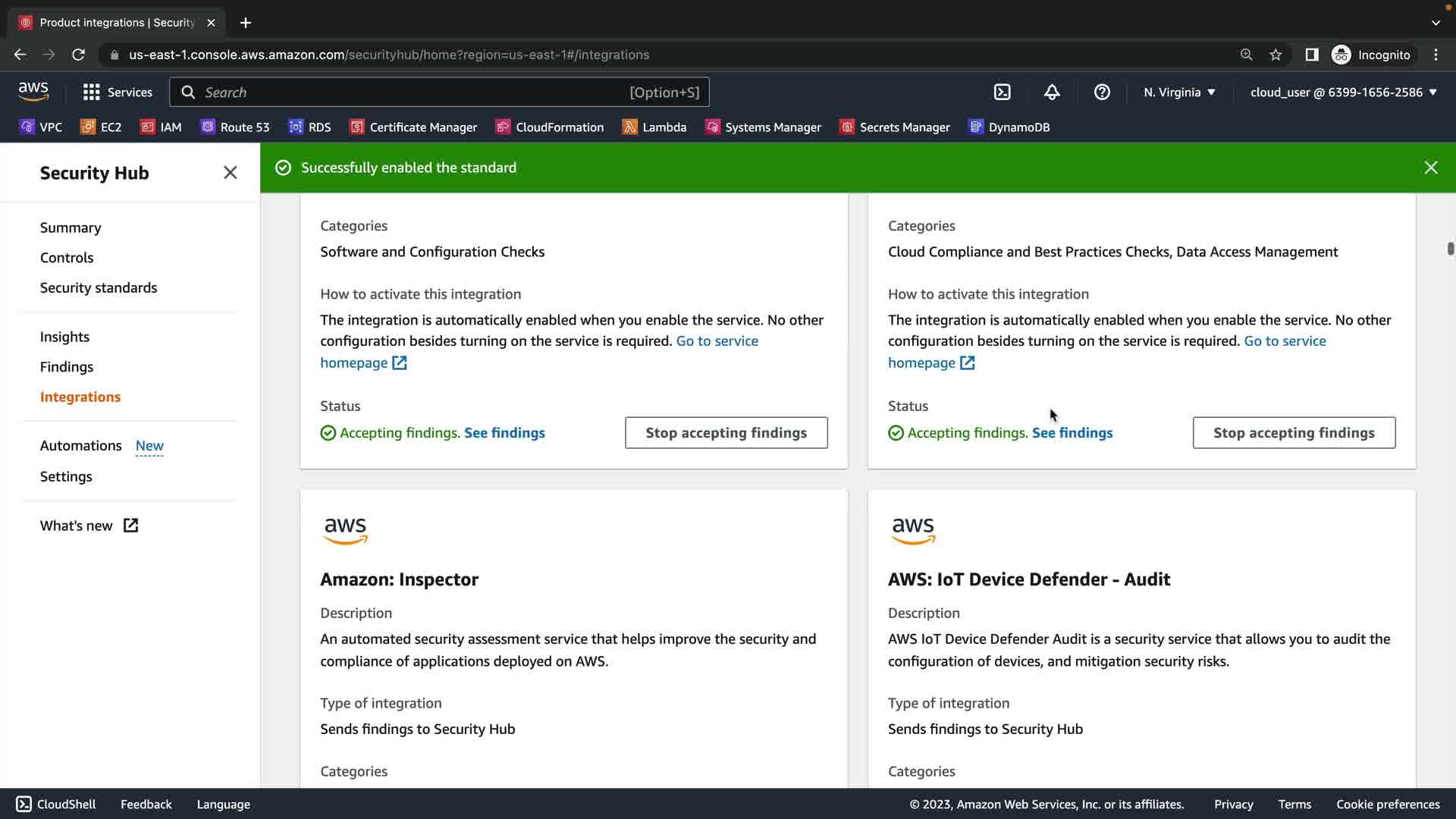Select Security standards in sidebar

click(99, 288)
